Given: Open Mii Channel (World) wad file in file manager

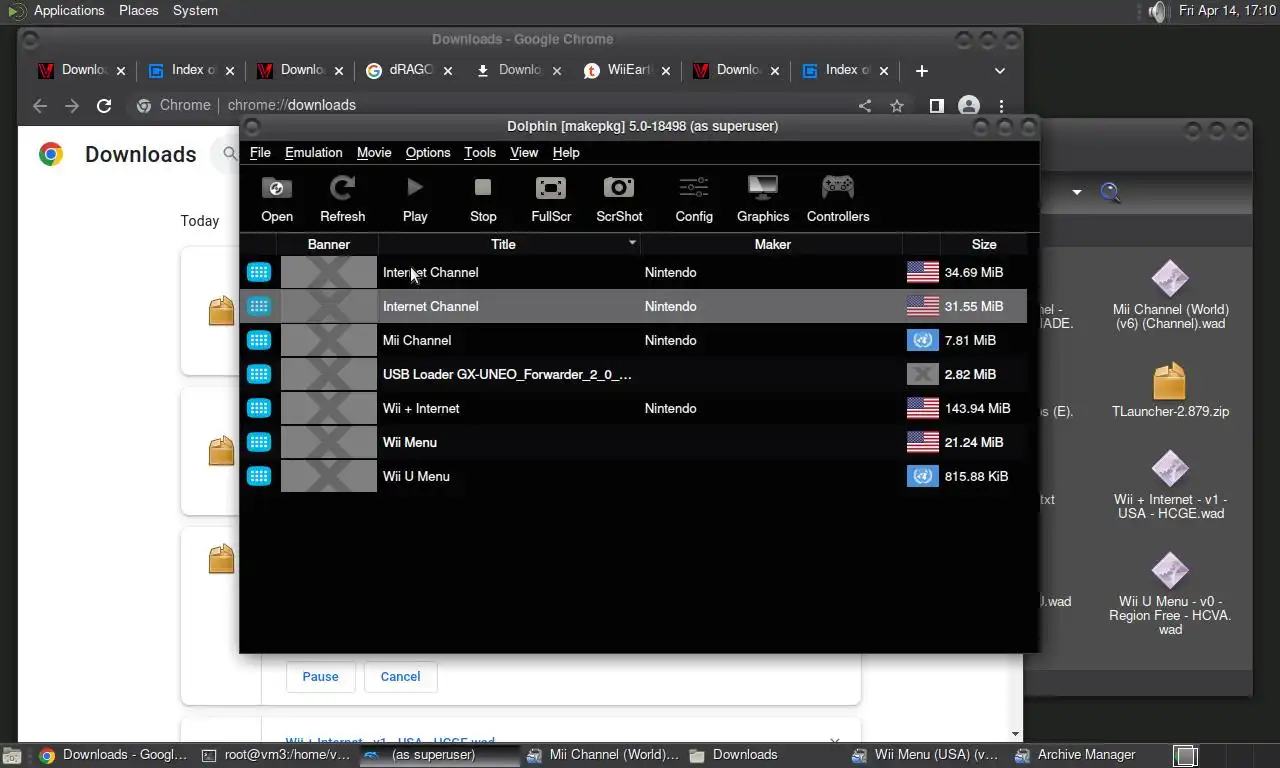Looking at the screenshot, I should [1170, 295].
